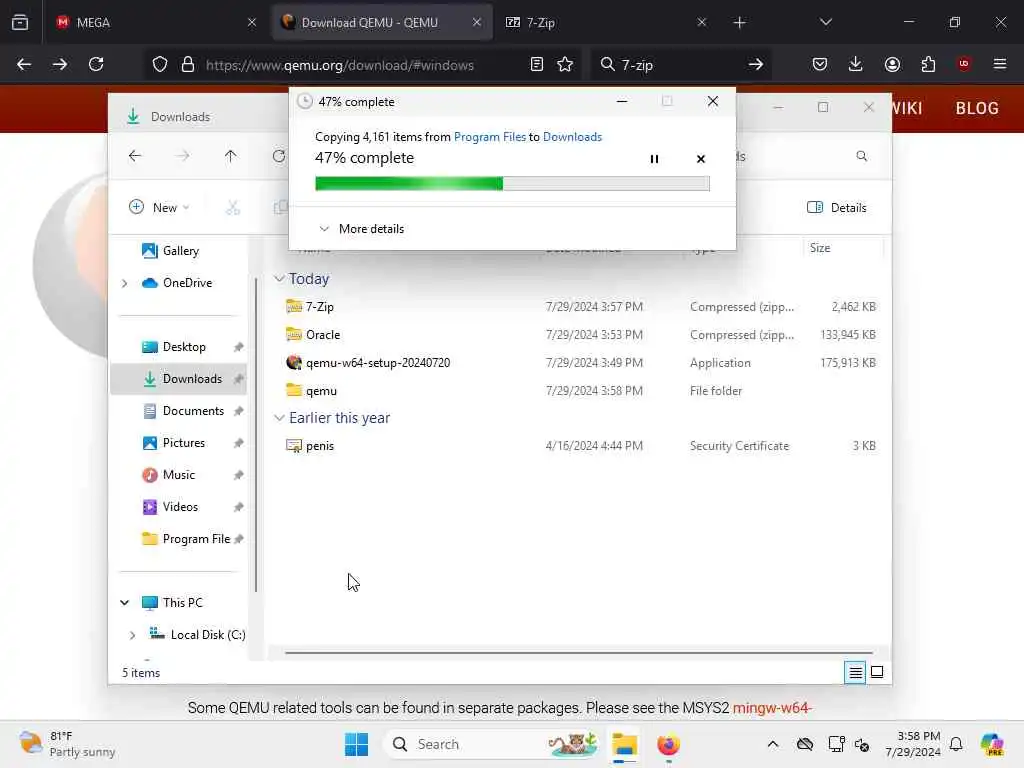Viewport: 1024px width, 768px height.
Task: Open Program Files in quick access
Action: (x=195, y=539)
